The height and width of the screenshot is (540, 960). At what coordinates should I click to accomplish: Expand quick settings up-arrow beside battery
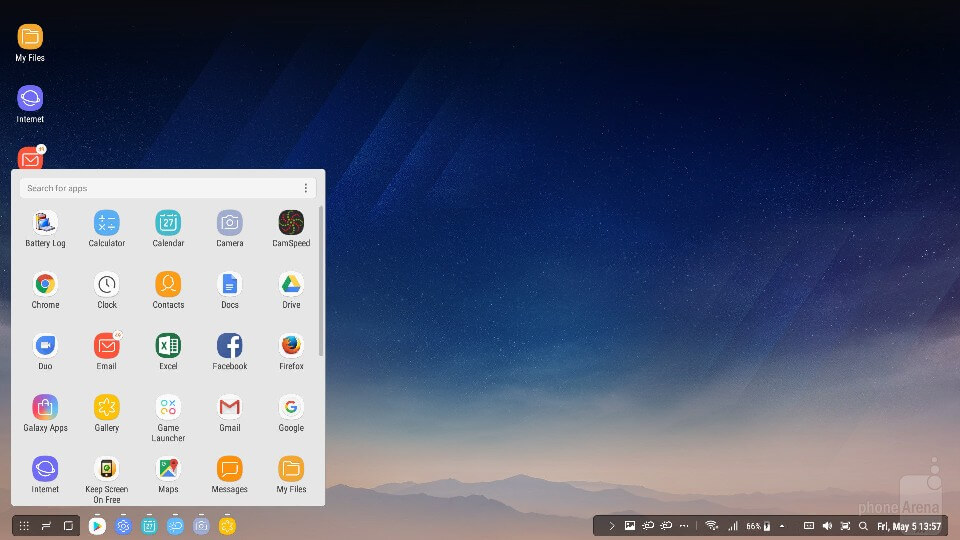coord(782,526)
